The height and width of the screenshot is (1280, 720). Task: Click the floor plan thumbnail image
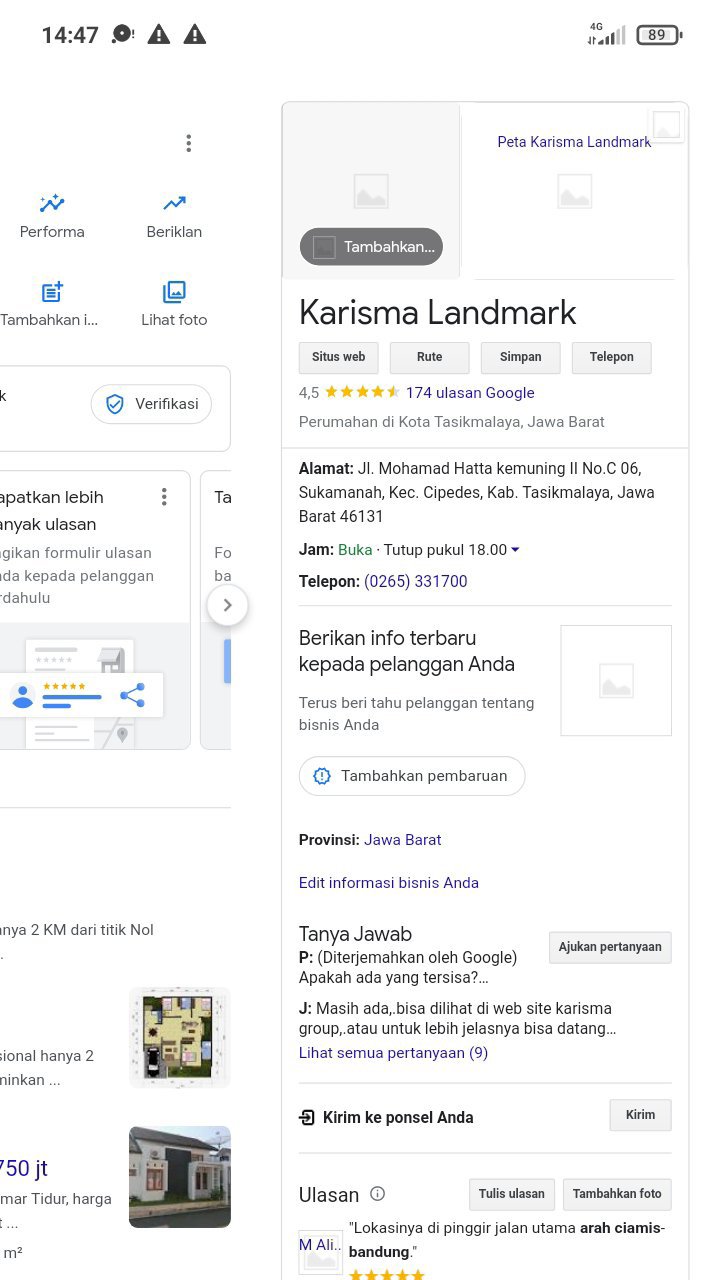coord(180,1037)
